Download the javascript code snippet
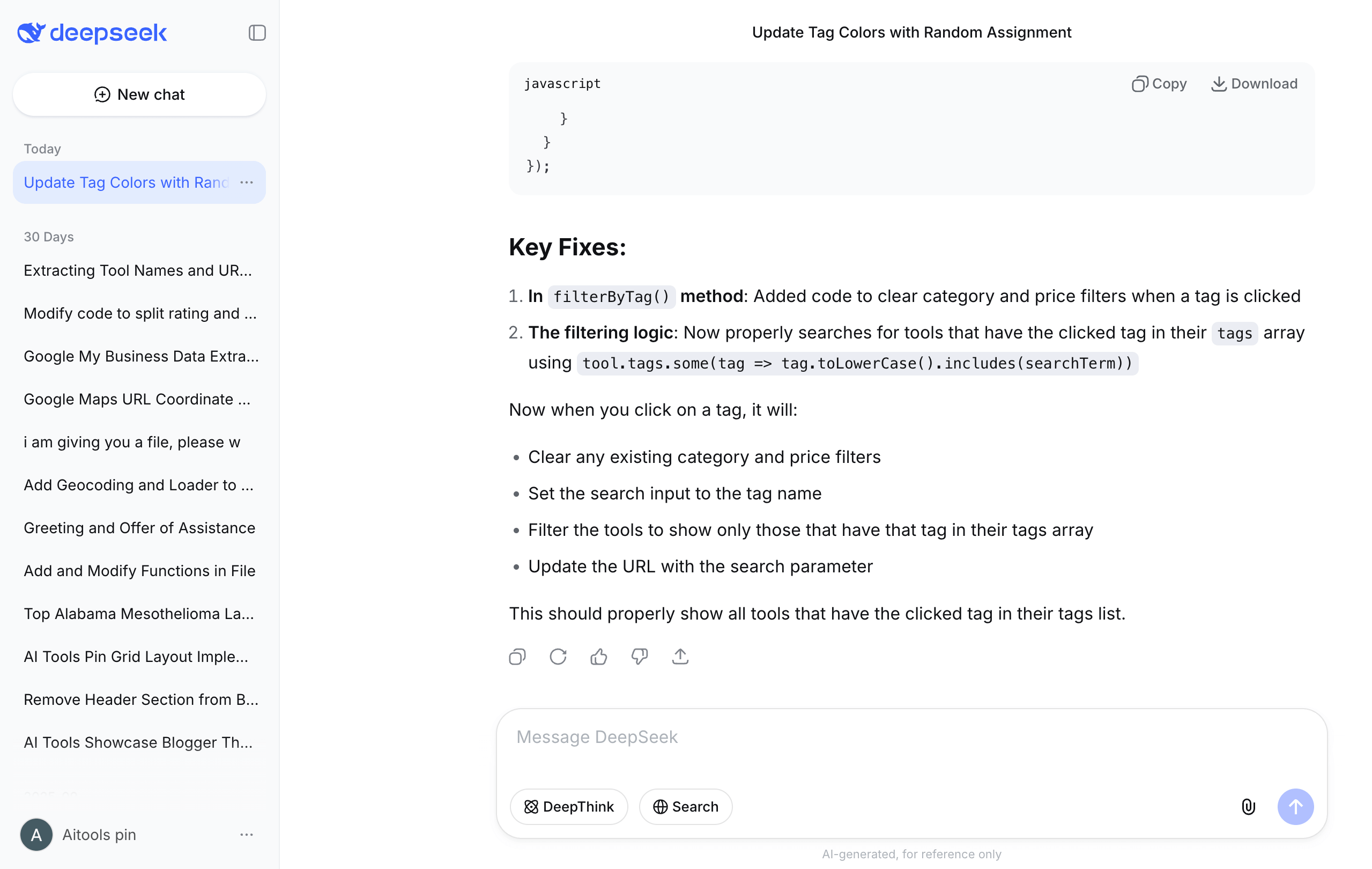The height and width of the screenshot is (869, 1372). 1254,83
